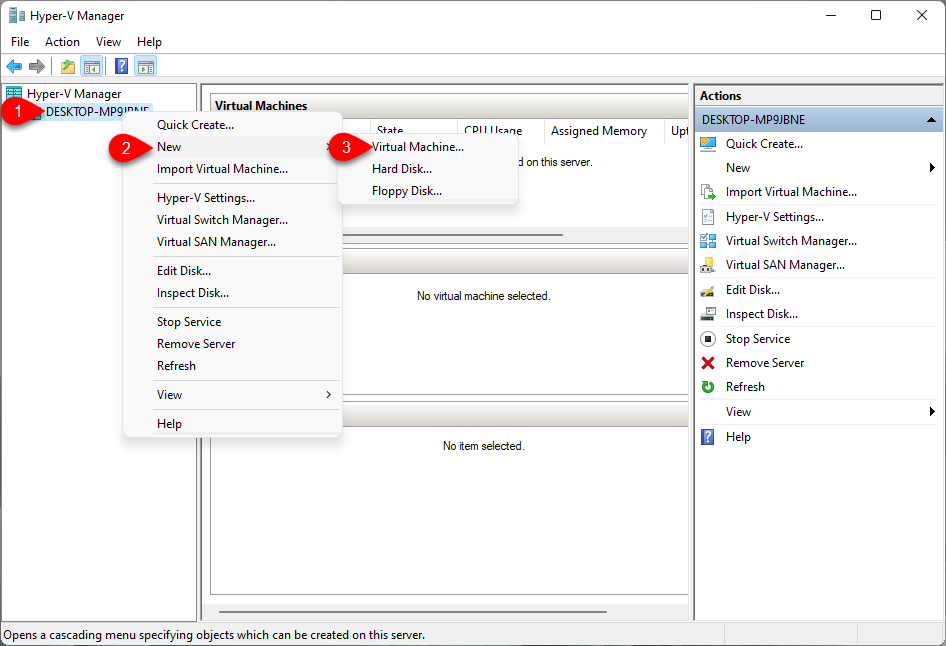Maximize the Hyper-V Manager window
Viewport: 946px width, 646px height.
(876, 16)
